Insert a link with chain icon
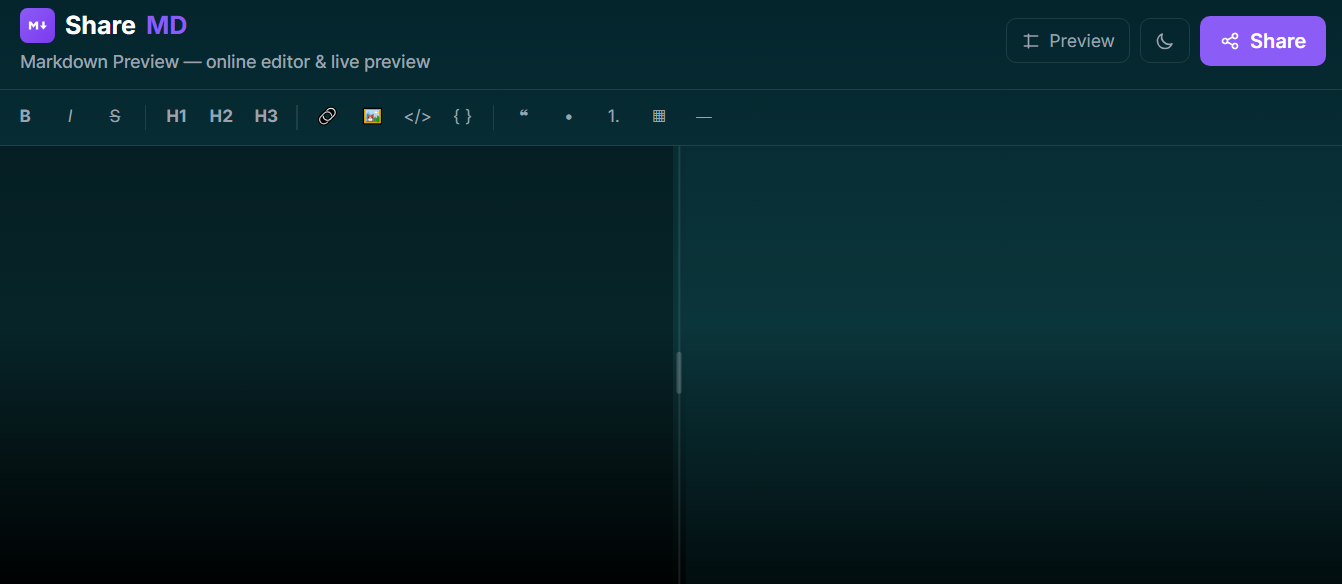Viewport: 1342px width, 584px height. coord(327,116)
